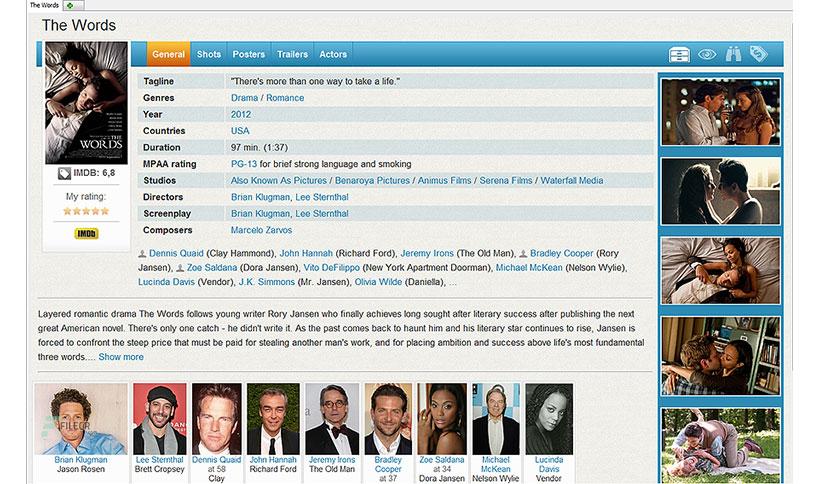Open the Trailers tab

click(x=292, y=54)
